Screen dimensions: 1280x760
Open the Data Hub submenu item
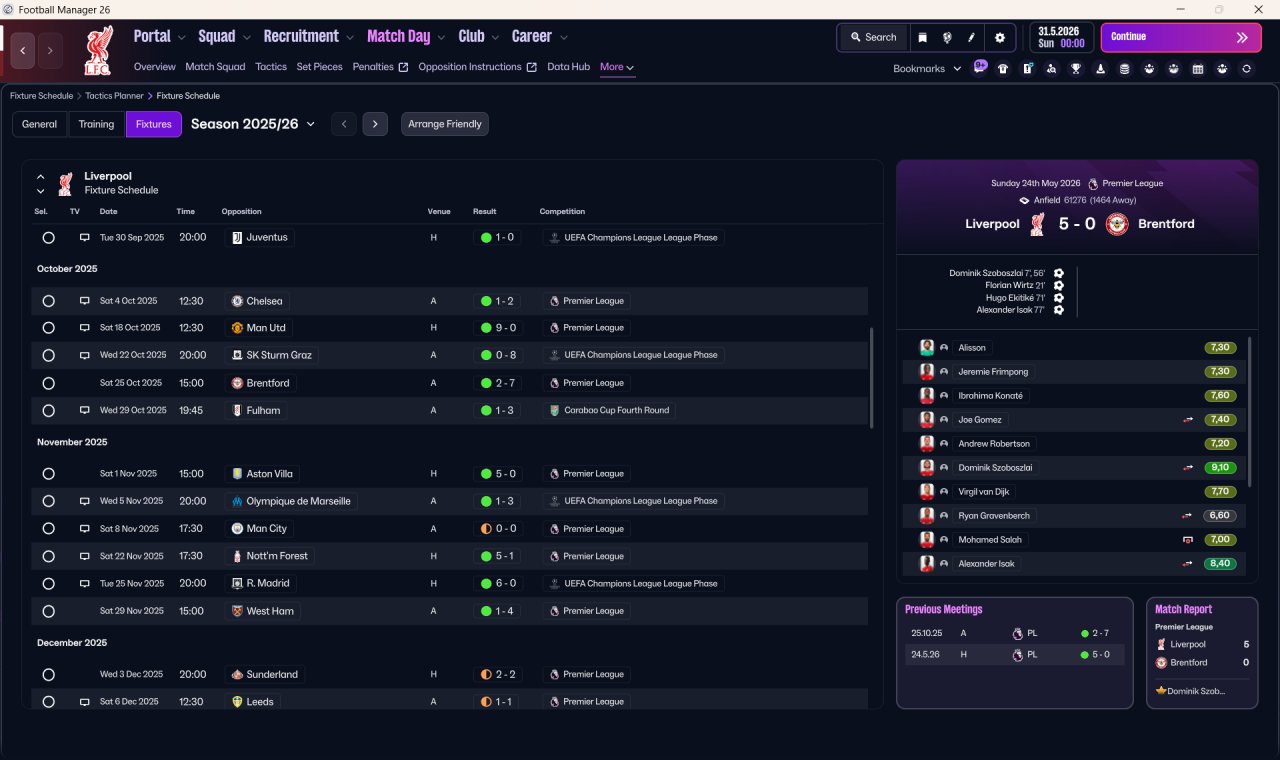568,67
